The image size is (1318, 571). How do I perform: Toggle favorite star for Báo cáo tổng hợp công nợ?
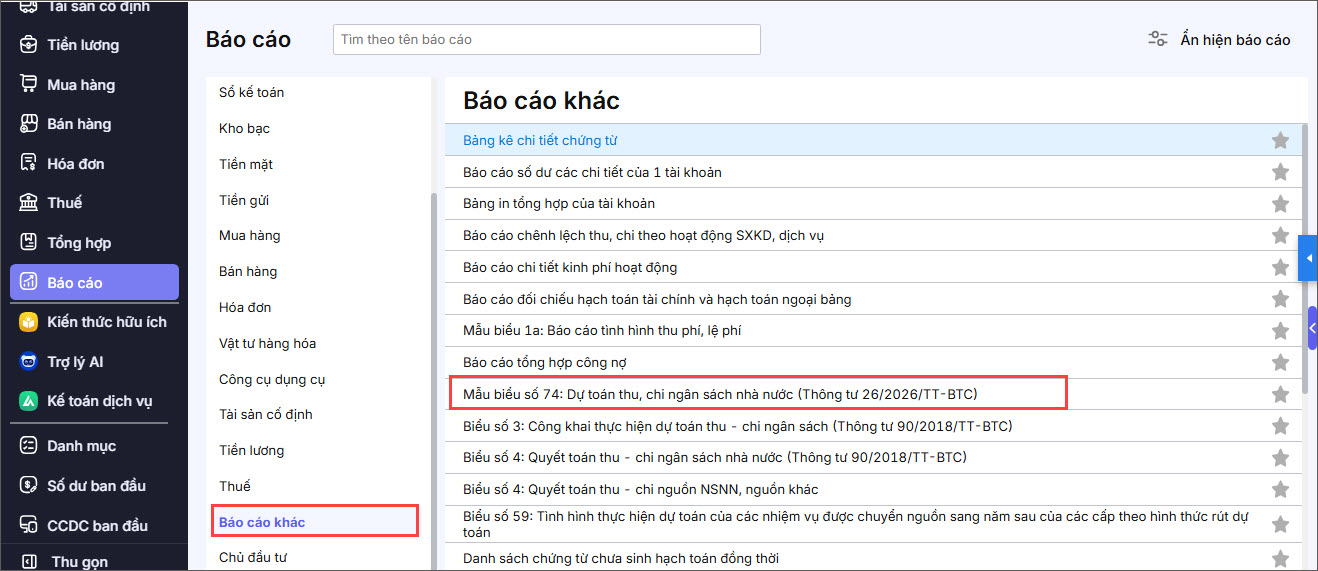click(x=1280, y=362)
